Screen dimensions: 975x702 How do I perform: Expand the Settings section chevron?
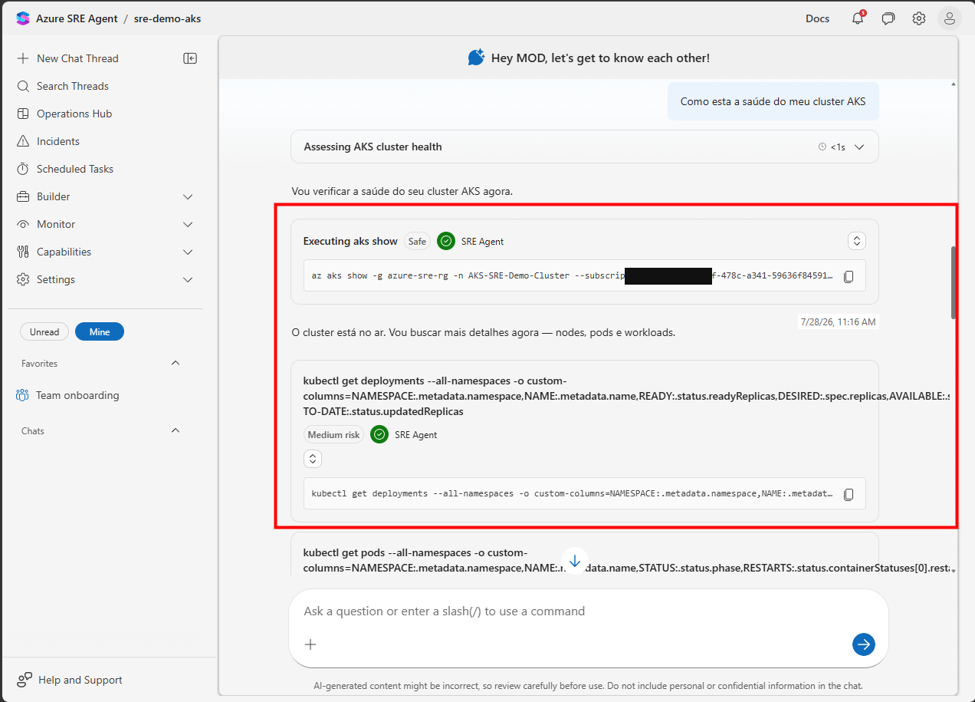pyautogui.click(x=188, y=280)
